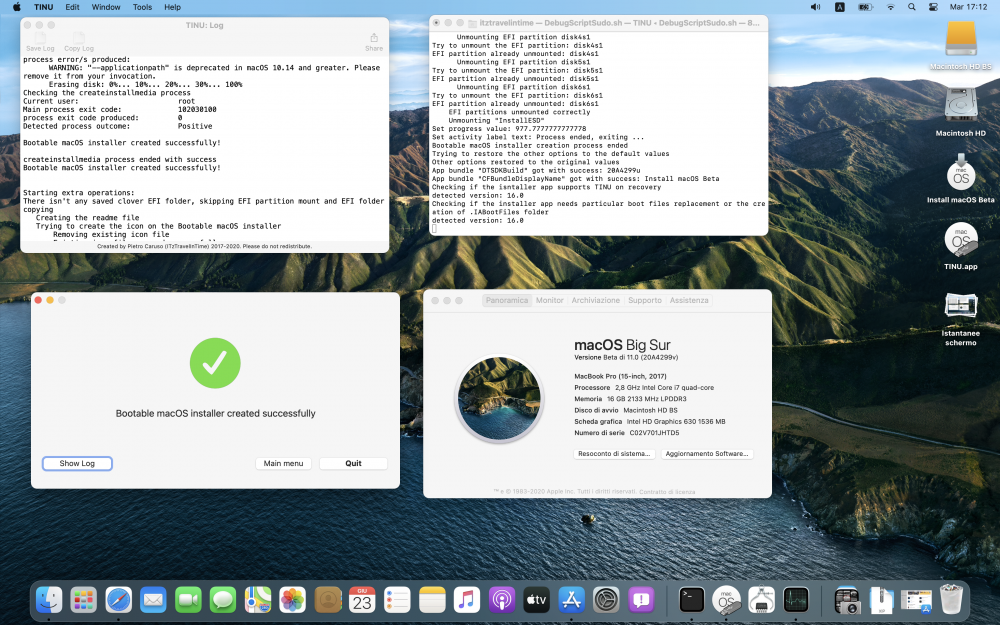Open the Apple menu
The width and height of the screenshot is (1000, 625).
coord(17,7)
